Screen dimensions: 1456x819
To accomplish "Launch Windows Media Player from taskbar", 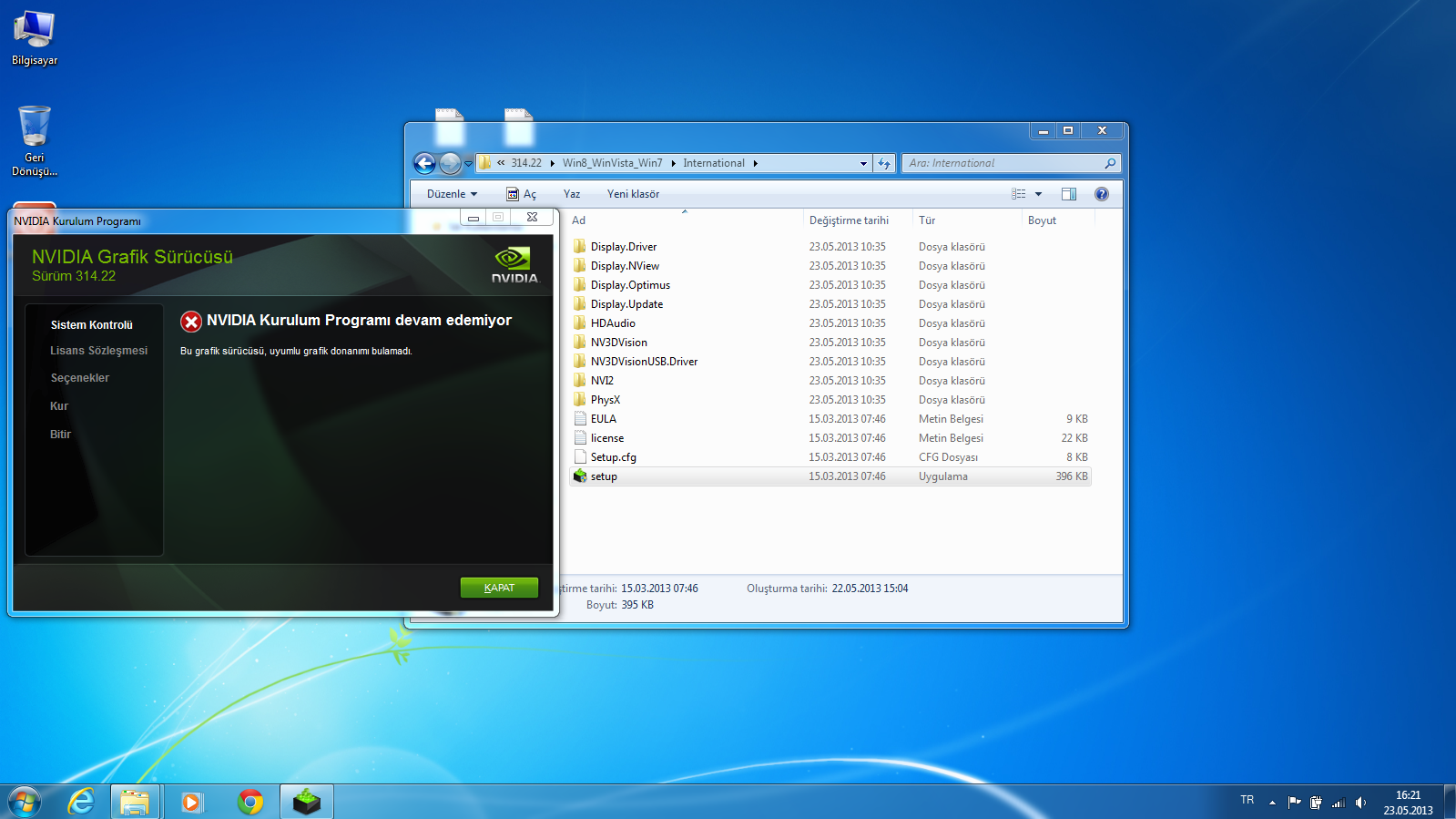I will point(191,802).
